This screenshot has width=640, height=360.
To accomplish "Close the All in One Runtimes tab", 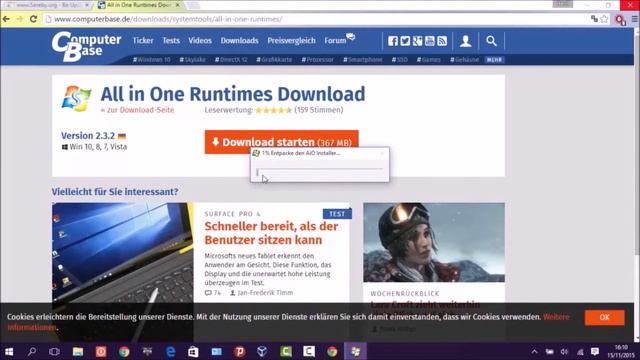I will click(177, 5).
